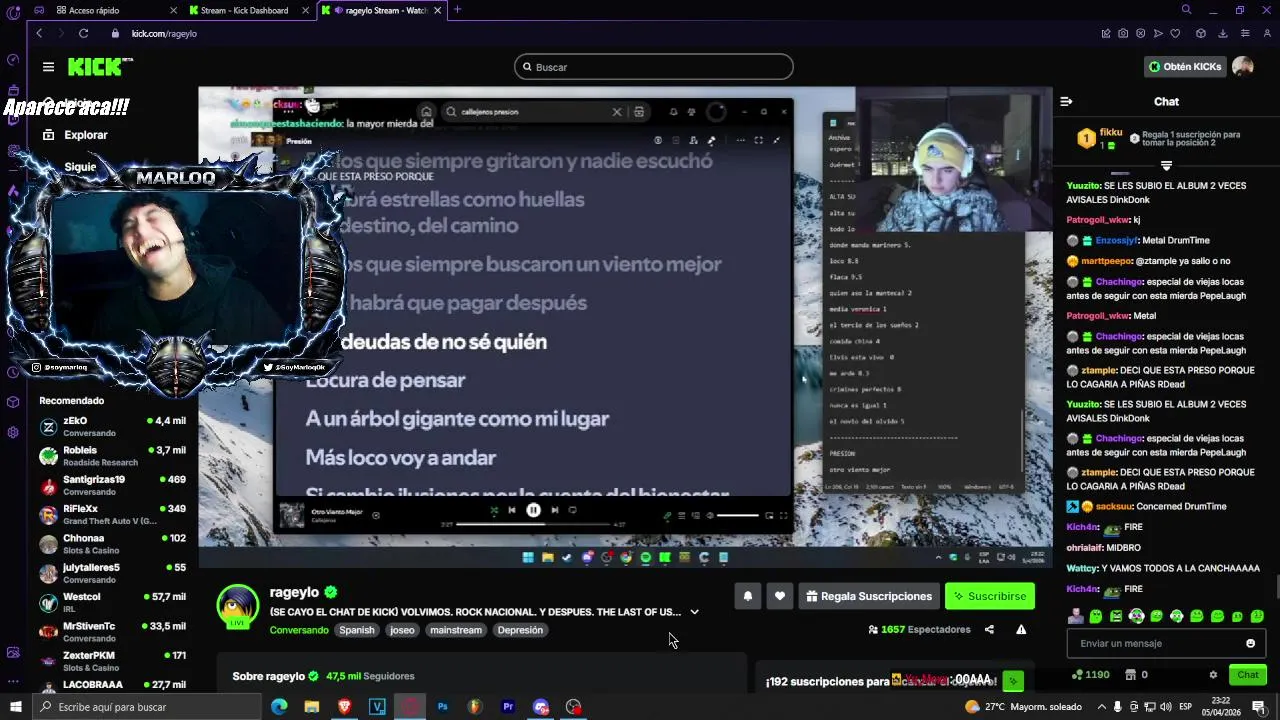Pause the music player in stream
Screen dimensions: 1280x720
(x=533, y=510)
